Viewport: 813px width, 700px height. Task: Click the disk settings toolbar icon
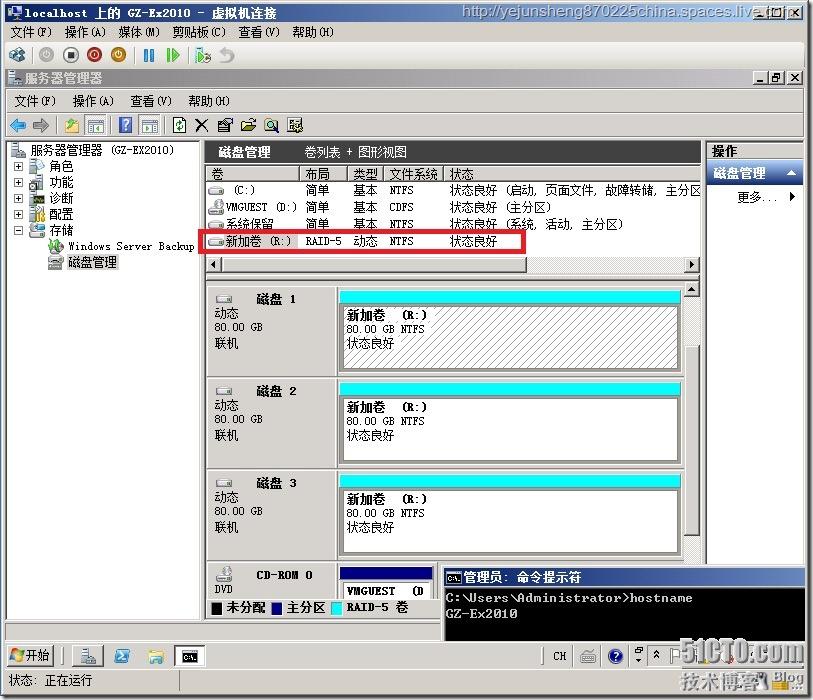click(x=295, y=125)
